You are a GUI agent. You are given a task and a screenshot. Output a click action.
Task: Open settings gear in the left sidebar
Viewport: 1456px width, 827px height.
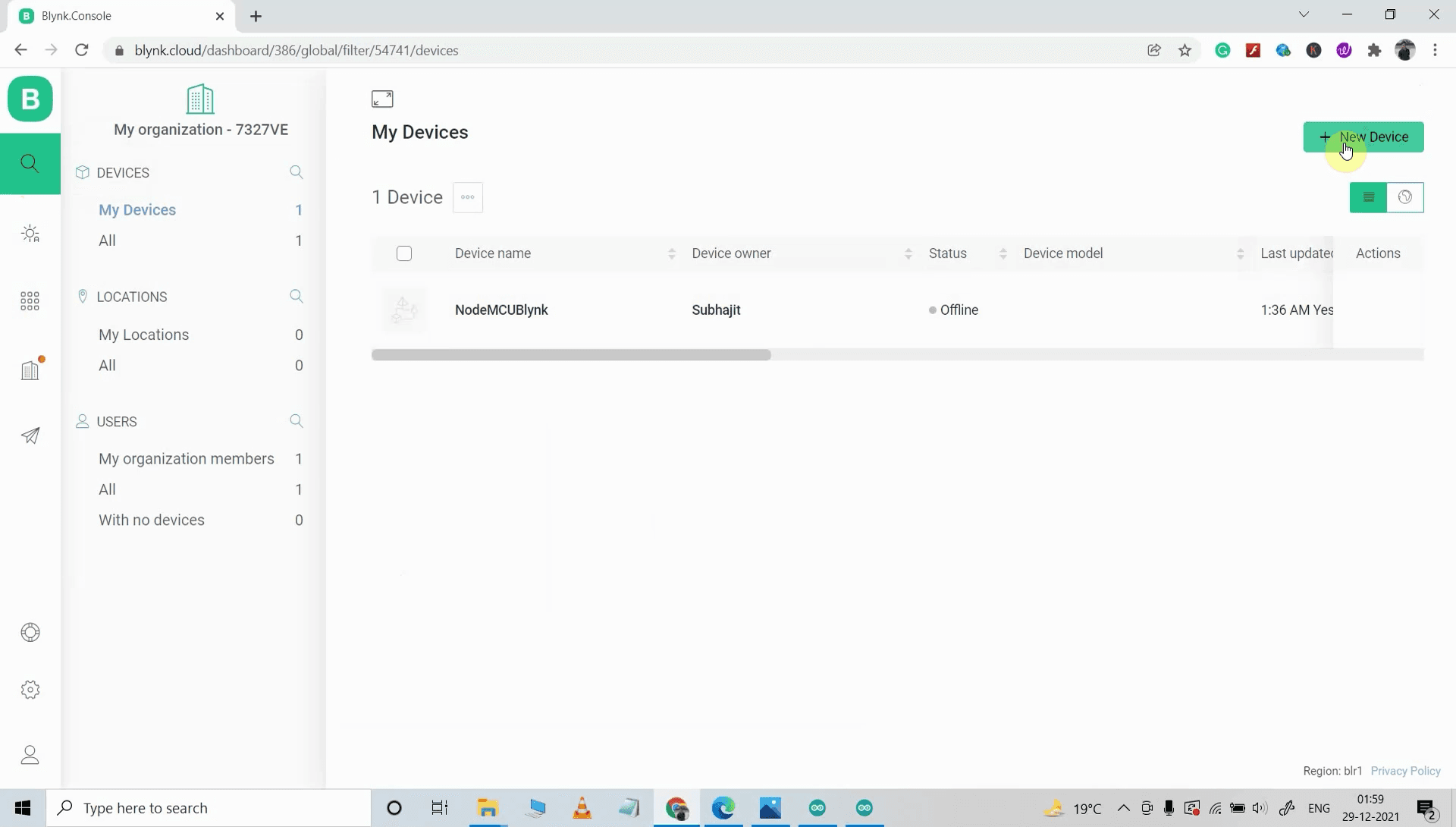point(30,689)
